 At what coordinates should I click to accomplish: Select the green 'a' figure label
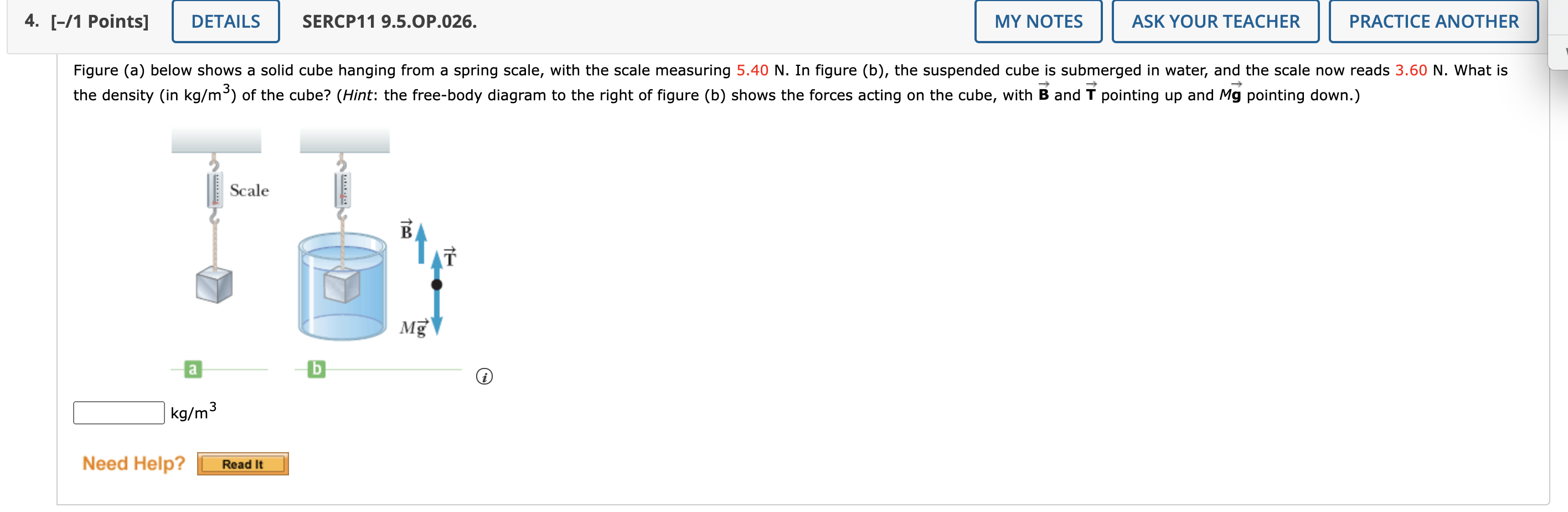[x=193, y=370]
